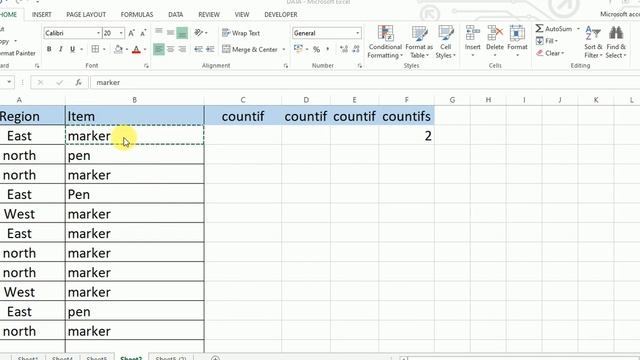The image size is (640, 360).
Task: Apply the Fill Color bucket
Action: tap(118, 49)
